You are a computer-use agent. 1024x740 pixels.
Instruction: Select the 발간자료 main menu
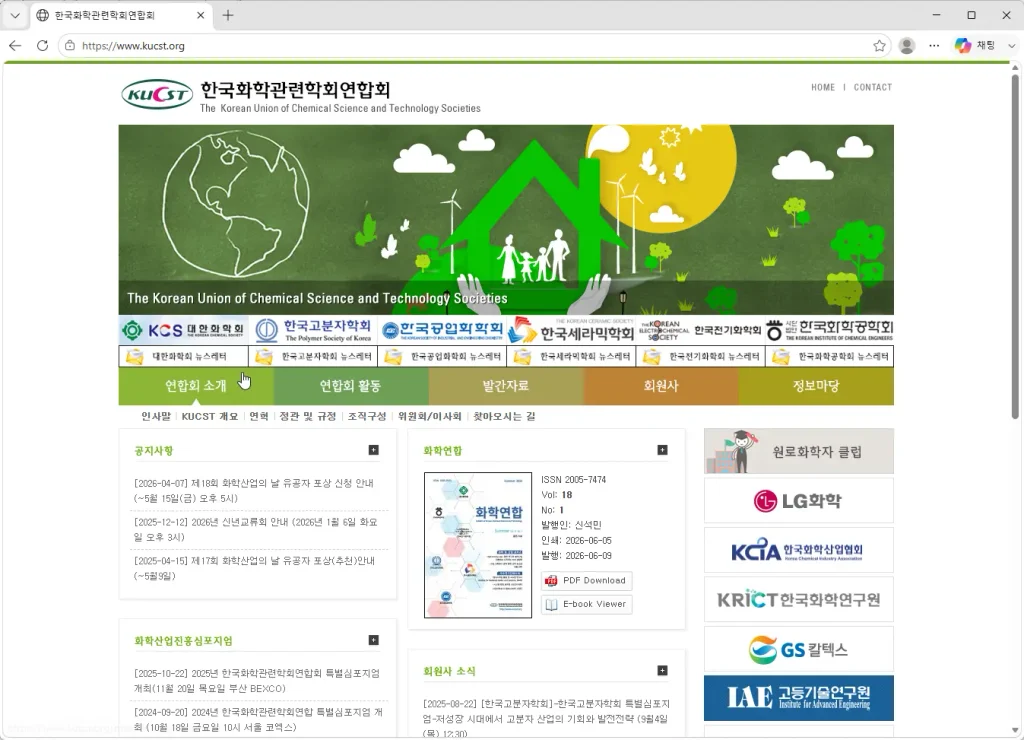[x=505, y=386]
